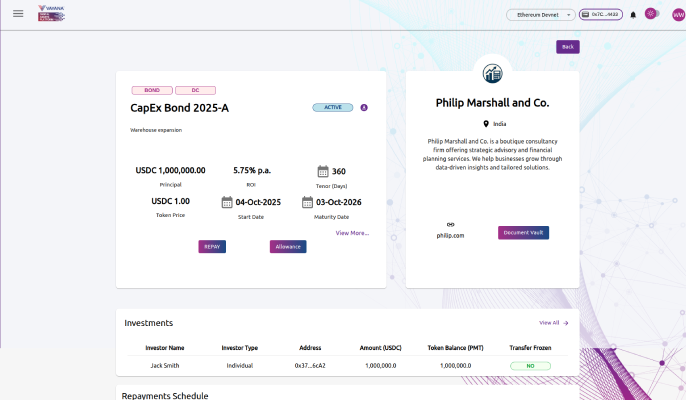Viewport: 686px width, 400px height.
Task: Expand bond details with View More
Action: click(x=352, y=233)
